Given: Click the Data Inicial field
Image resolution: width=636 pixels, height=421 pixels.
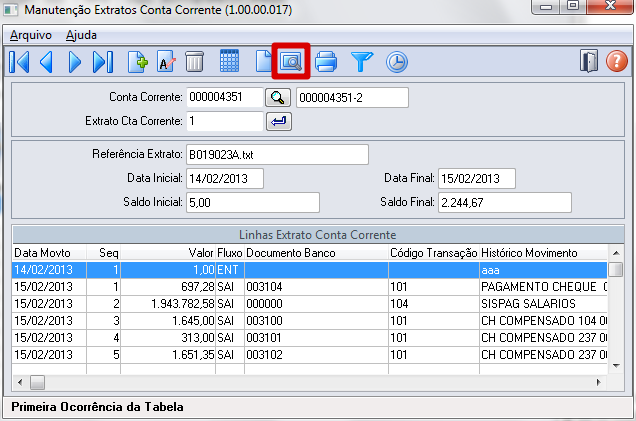Looking at the screenshot, I should (x=225, y=178).
